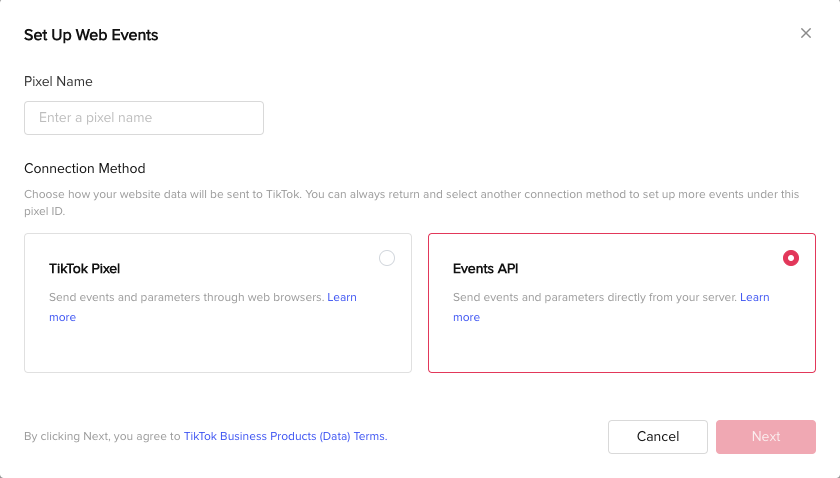
Task: Click the 'By clicking Next, you agree' text
Action: point(102,436)
